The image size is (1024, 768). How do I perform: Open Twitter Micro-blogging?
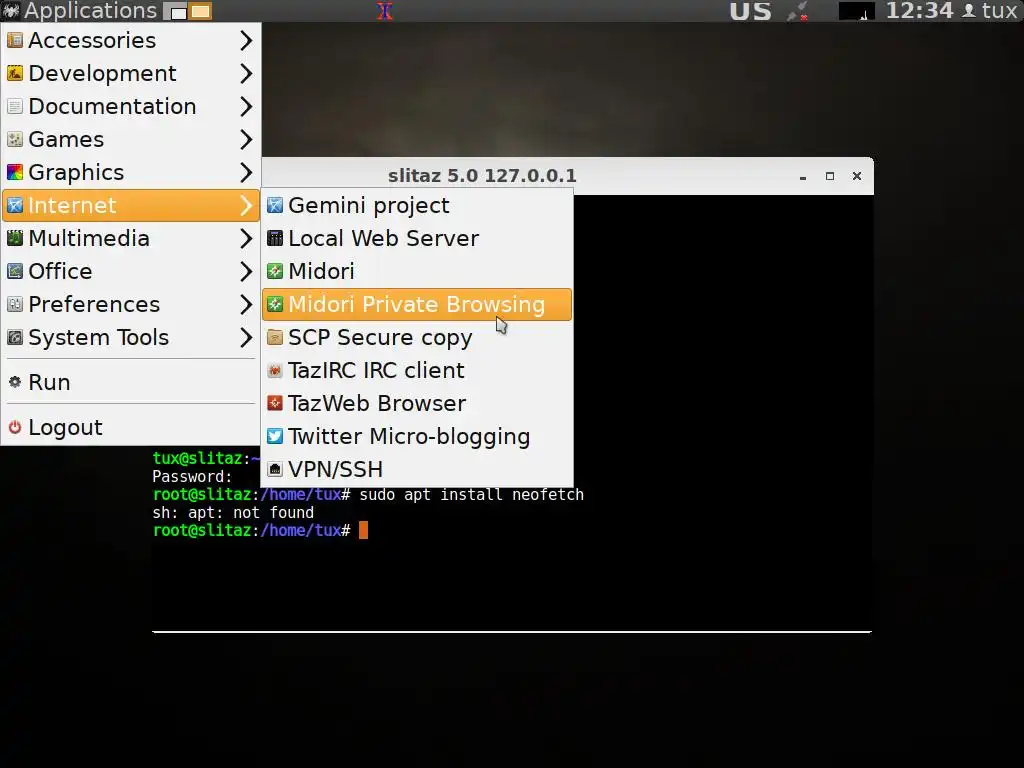[417, 436]
